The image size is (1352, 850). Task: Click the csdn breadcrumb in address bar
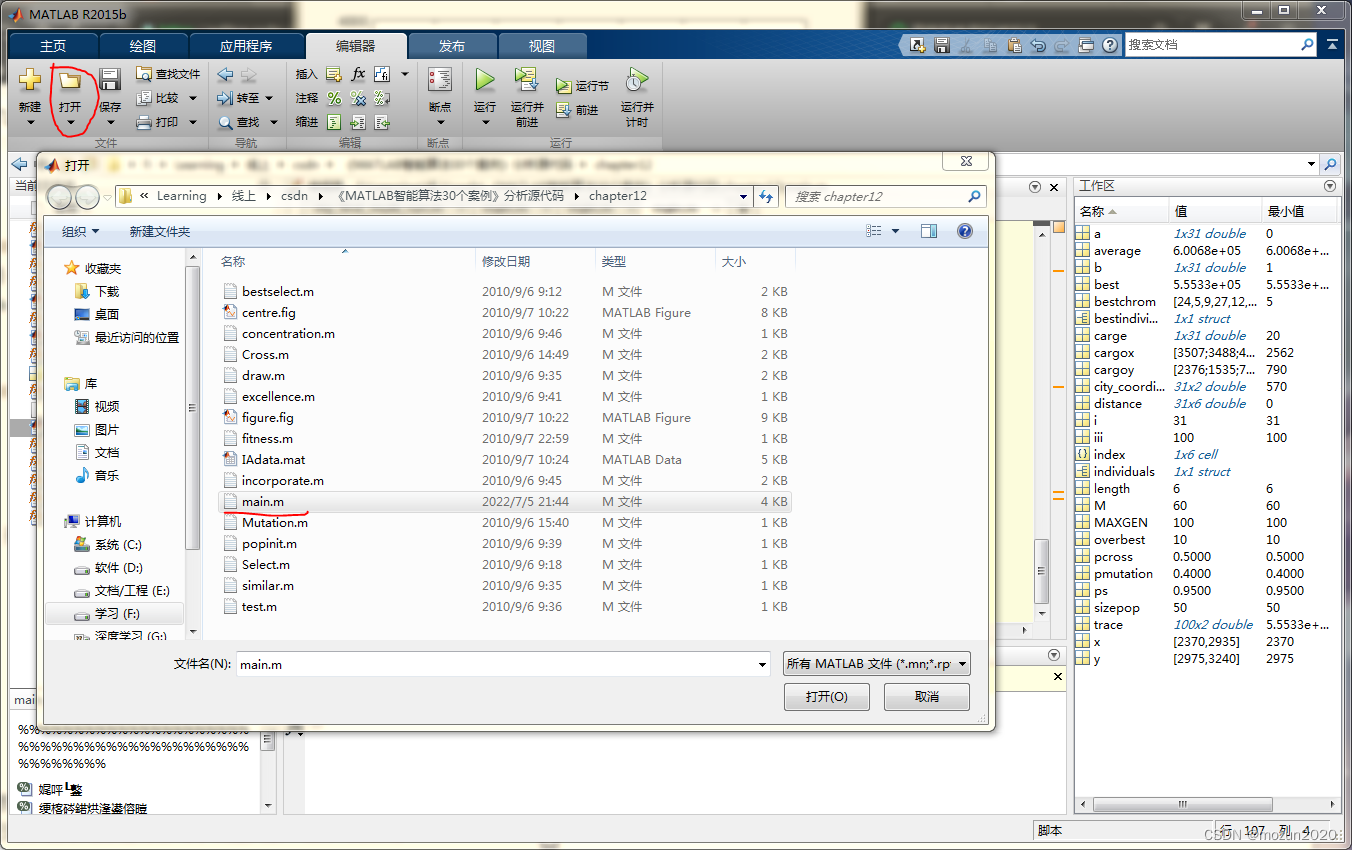coord(294,196)
